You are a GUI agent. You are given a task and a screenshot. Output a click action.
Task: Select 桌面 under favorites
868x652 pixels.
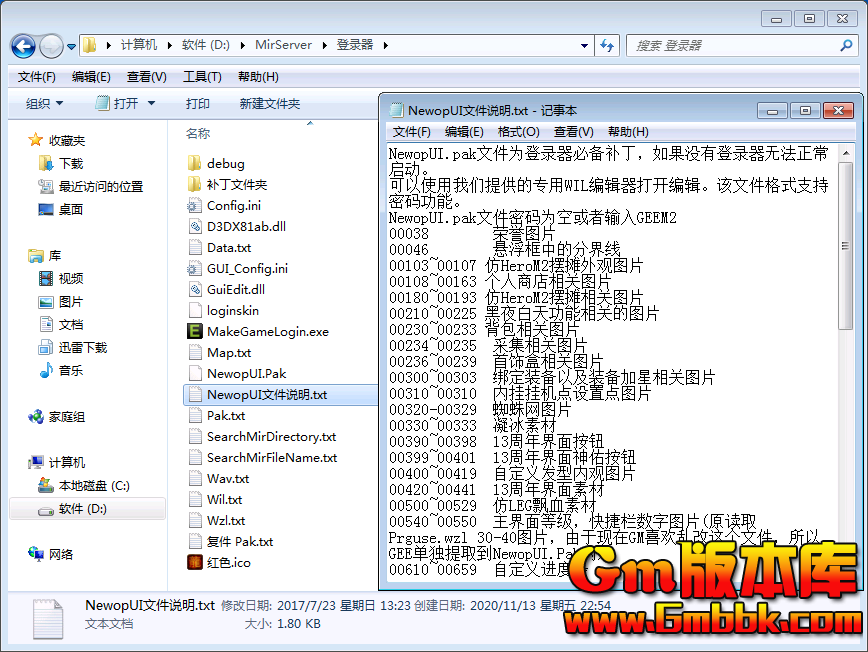click(70, 210)
